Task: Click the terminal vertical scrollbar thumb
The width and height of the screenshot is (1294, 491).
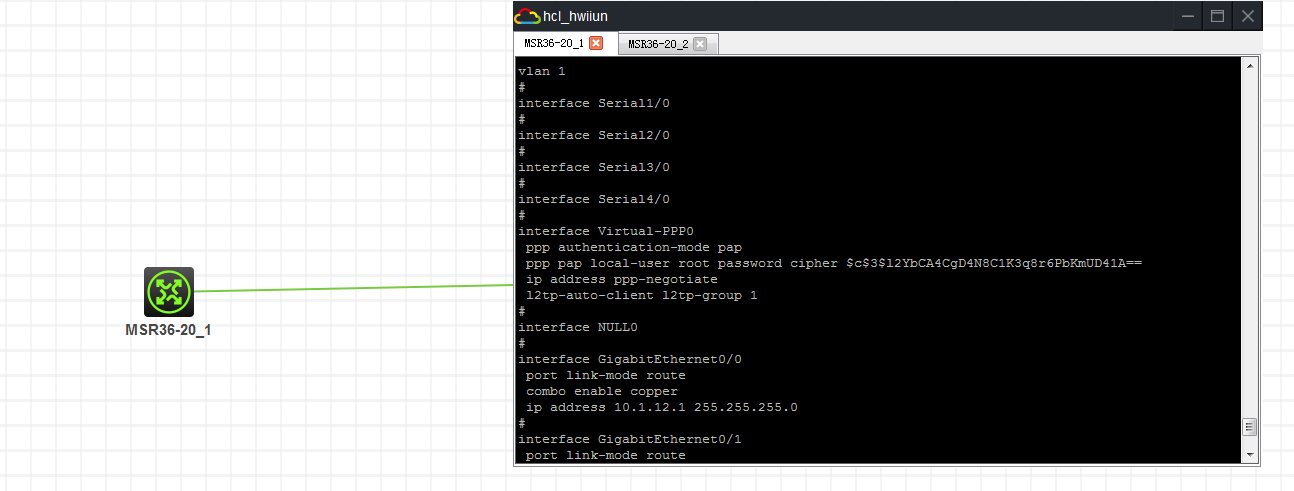Action: [1249, 428]
